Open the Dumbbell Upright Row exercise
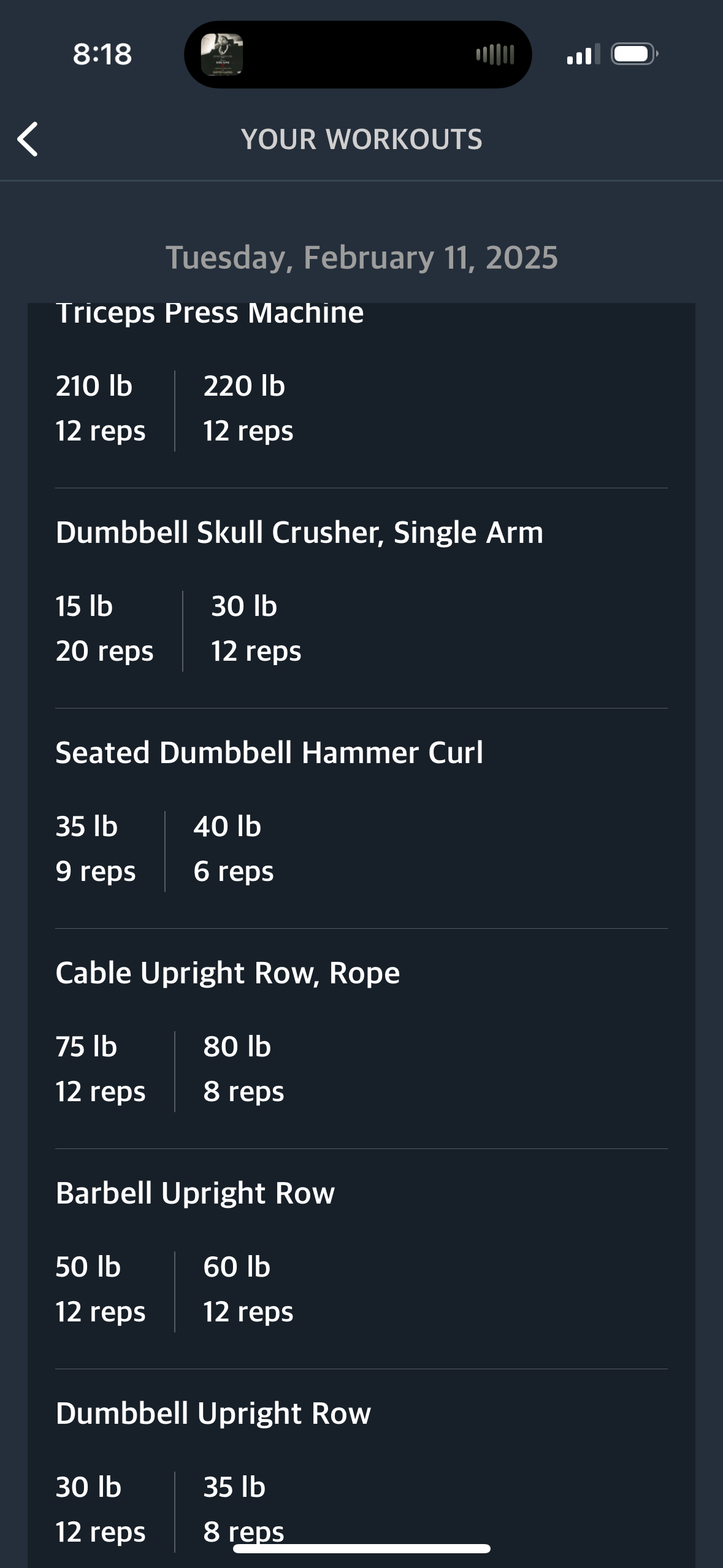The width and height of the screenshot is (723, 1568). [x=213, y=1413]
